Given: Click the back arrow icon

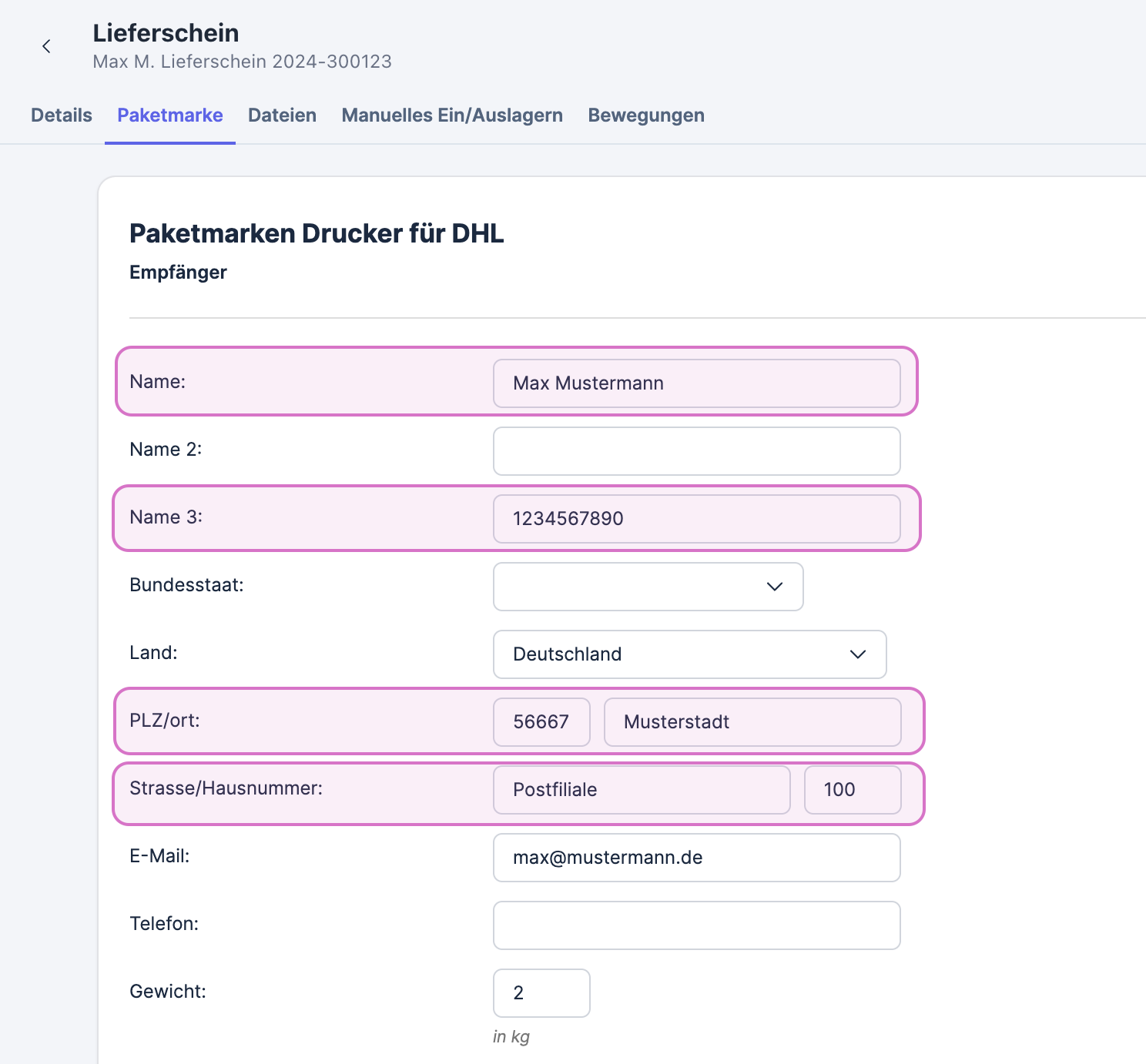Looking at the screenshot, I should pyautogui.click(x=47, y=47).
